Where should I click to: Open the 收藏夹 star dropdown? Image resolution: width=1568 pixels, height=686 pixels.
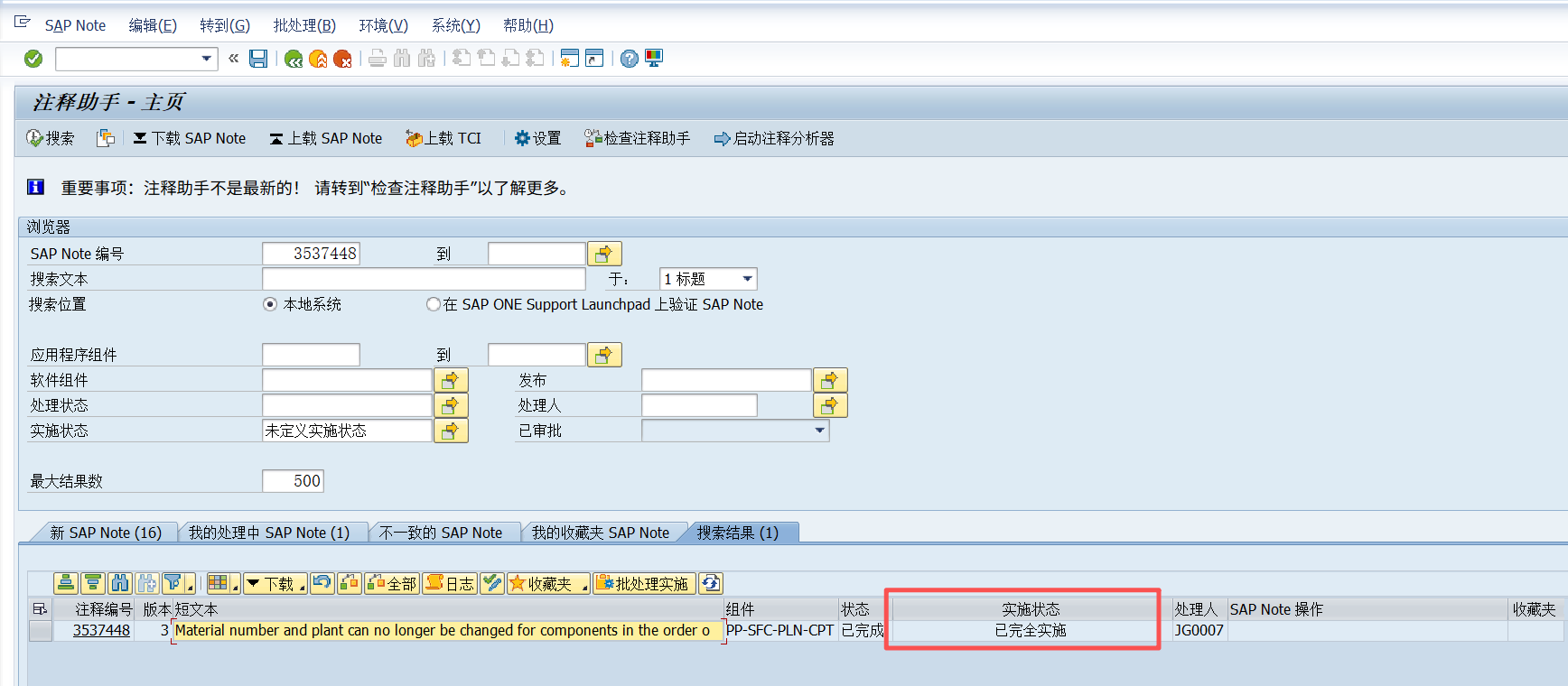pyautogui.click(x=548, y=583)
